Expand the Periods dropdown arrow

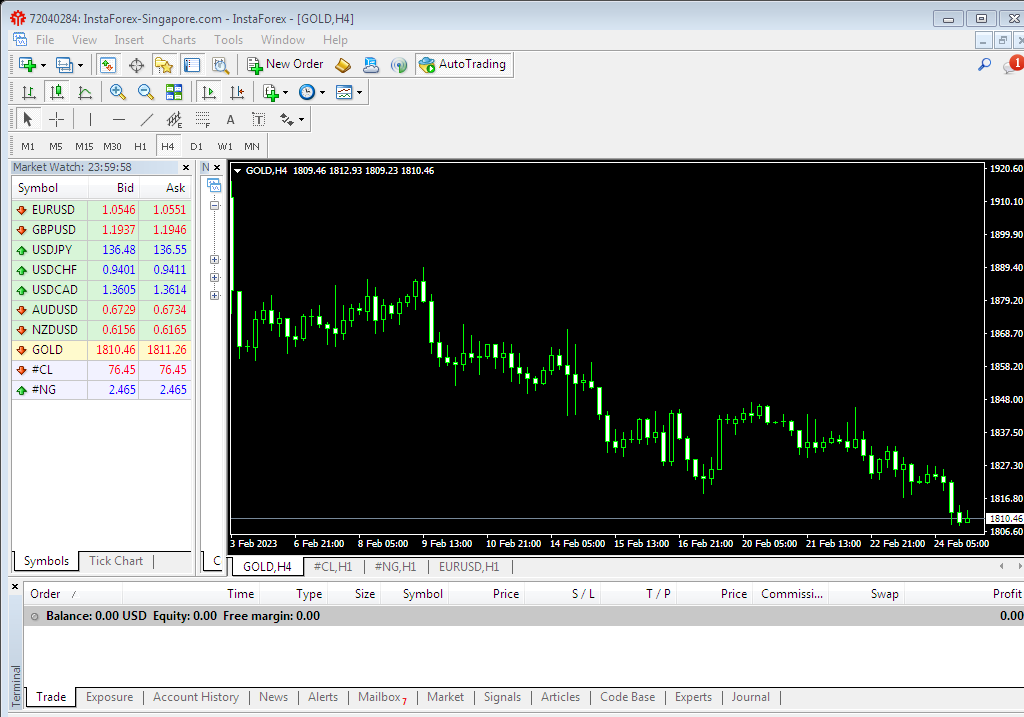322,93
